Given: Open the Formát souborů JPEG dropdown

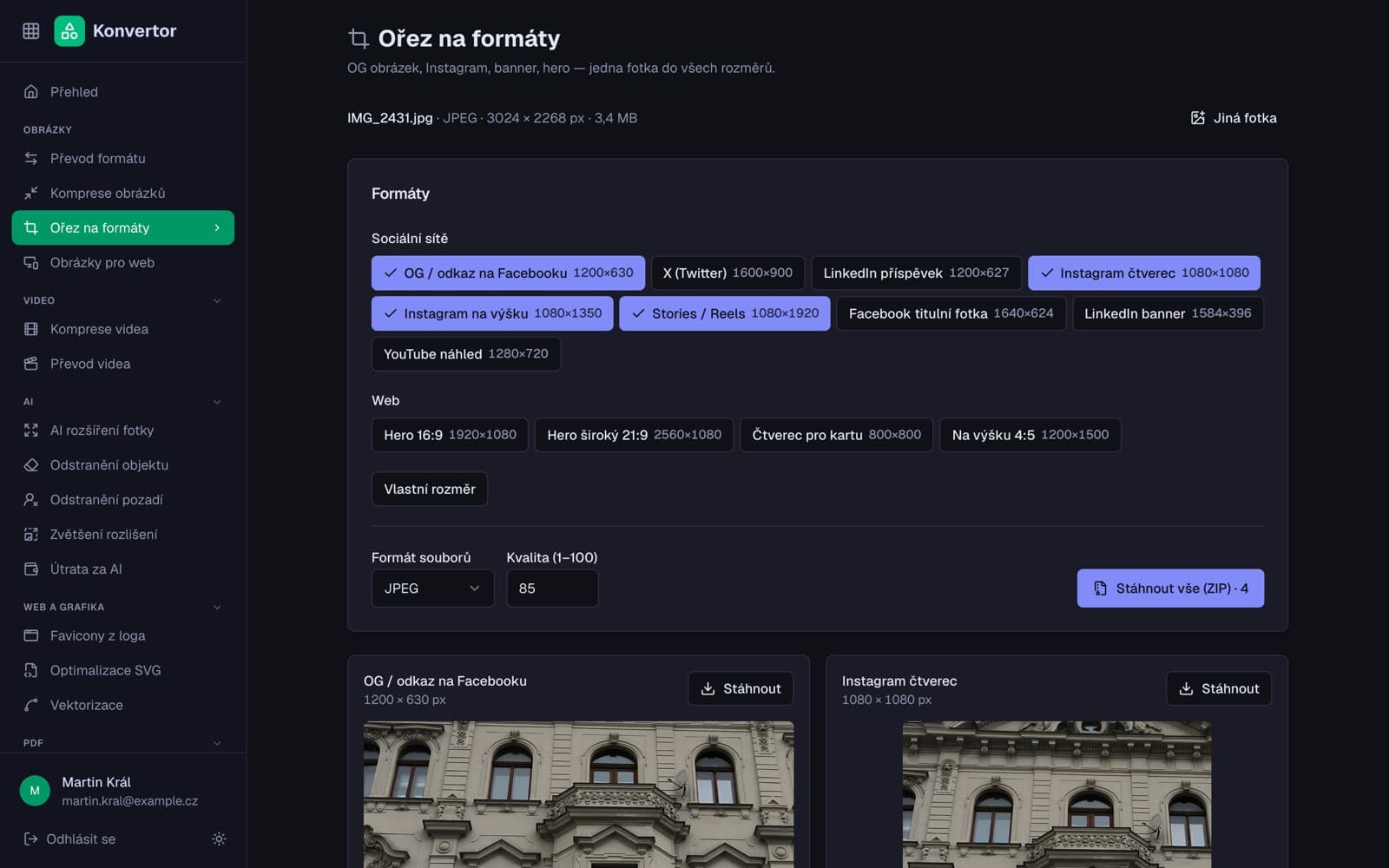Looking at the screenshot, I should tap(432, 588).
